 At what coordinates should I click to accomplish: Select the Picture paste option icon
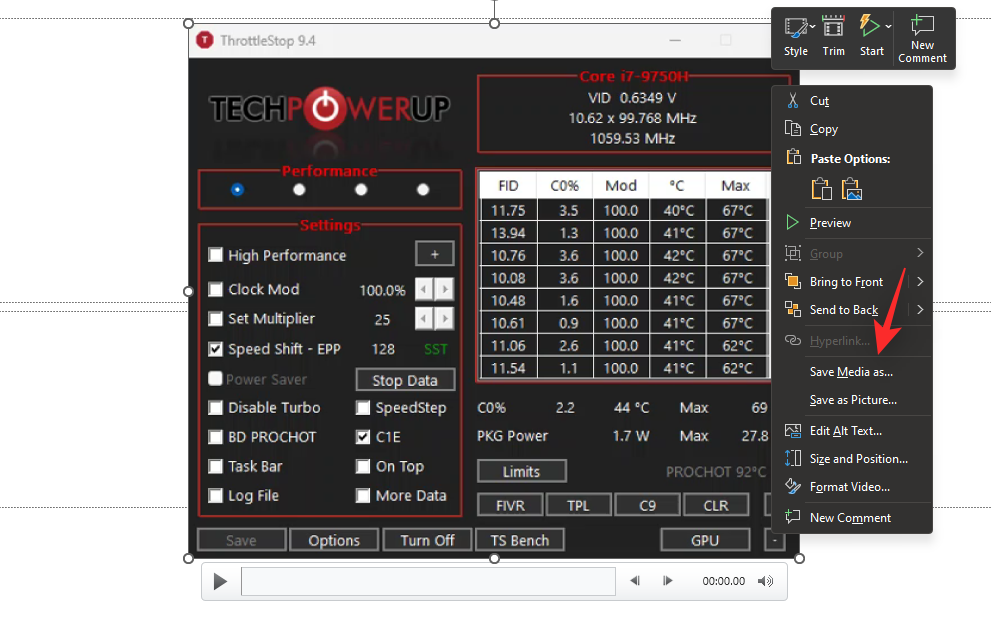850,188
